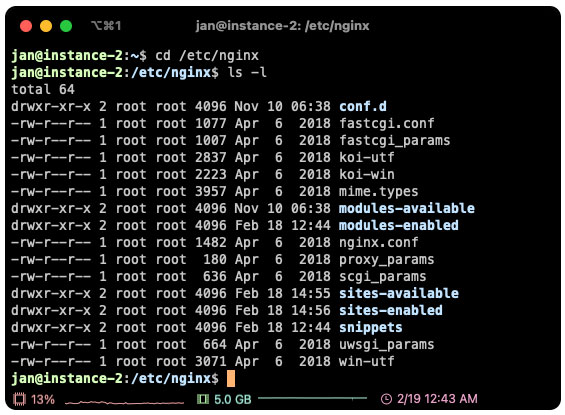
Task: Click permissions -rw-r--r-- on nginx.conf row
Action: pyautogui.click(x=51, y=243)
